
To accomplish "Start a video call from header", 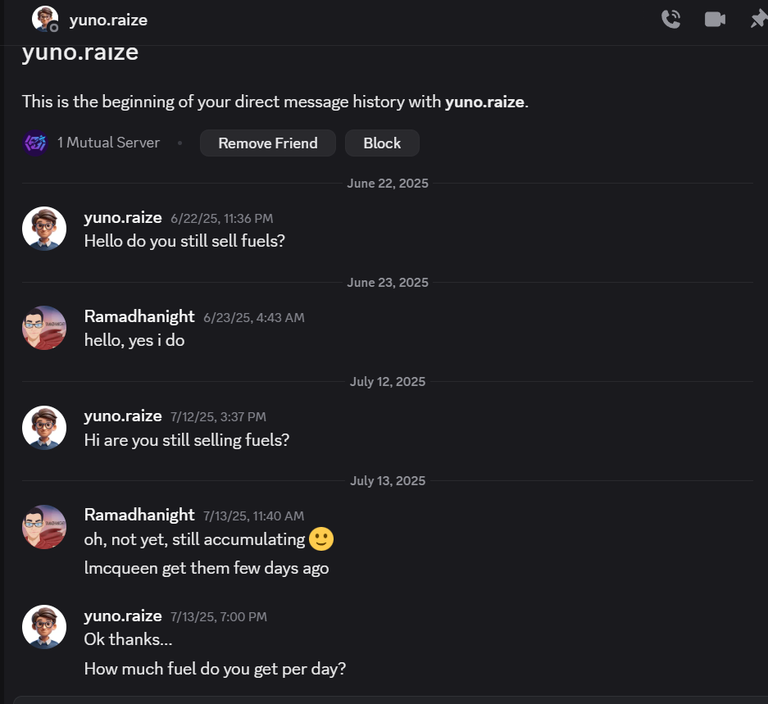I will pyautogui.click(x=715, y=20).
